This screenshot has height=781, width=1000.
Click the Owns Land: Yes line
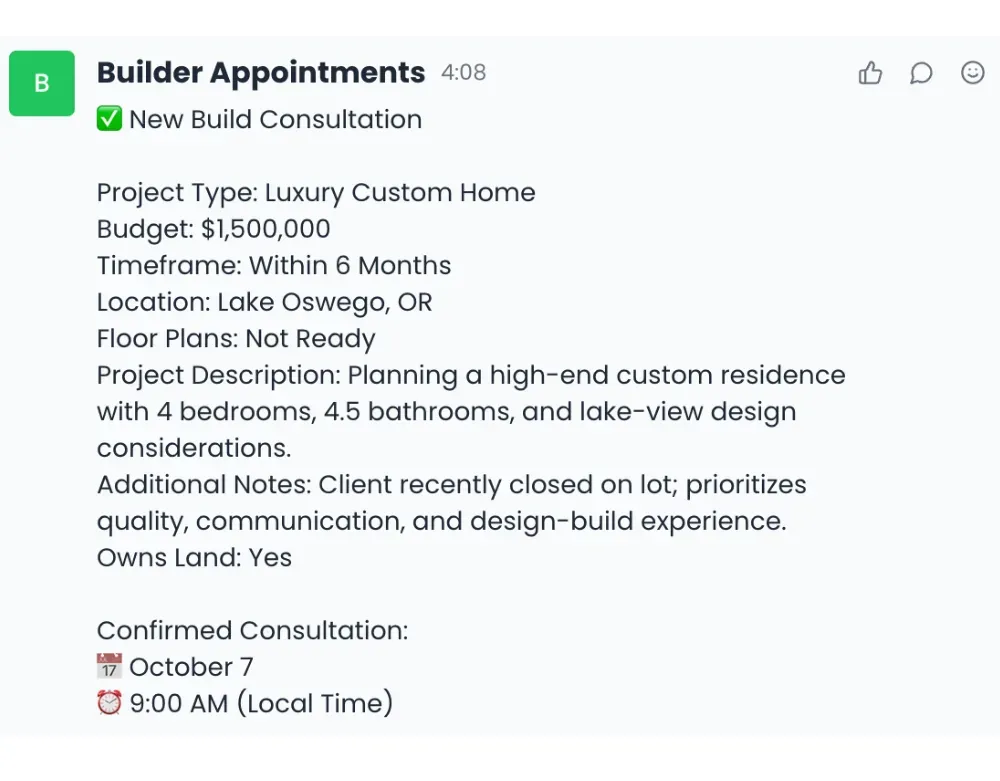(x=194, y=557)
